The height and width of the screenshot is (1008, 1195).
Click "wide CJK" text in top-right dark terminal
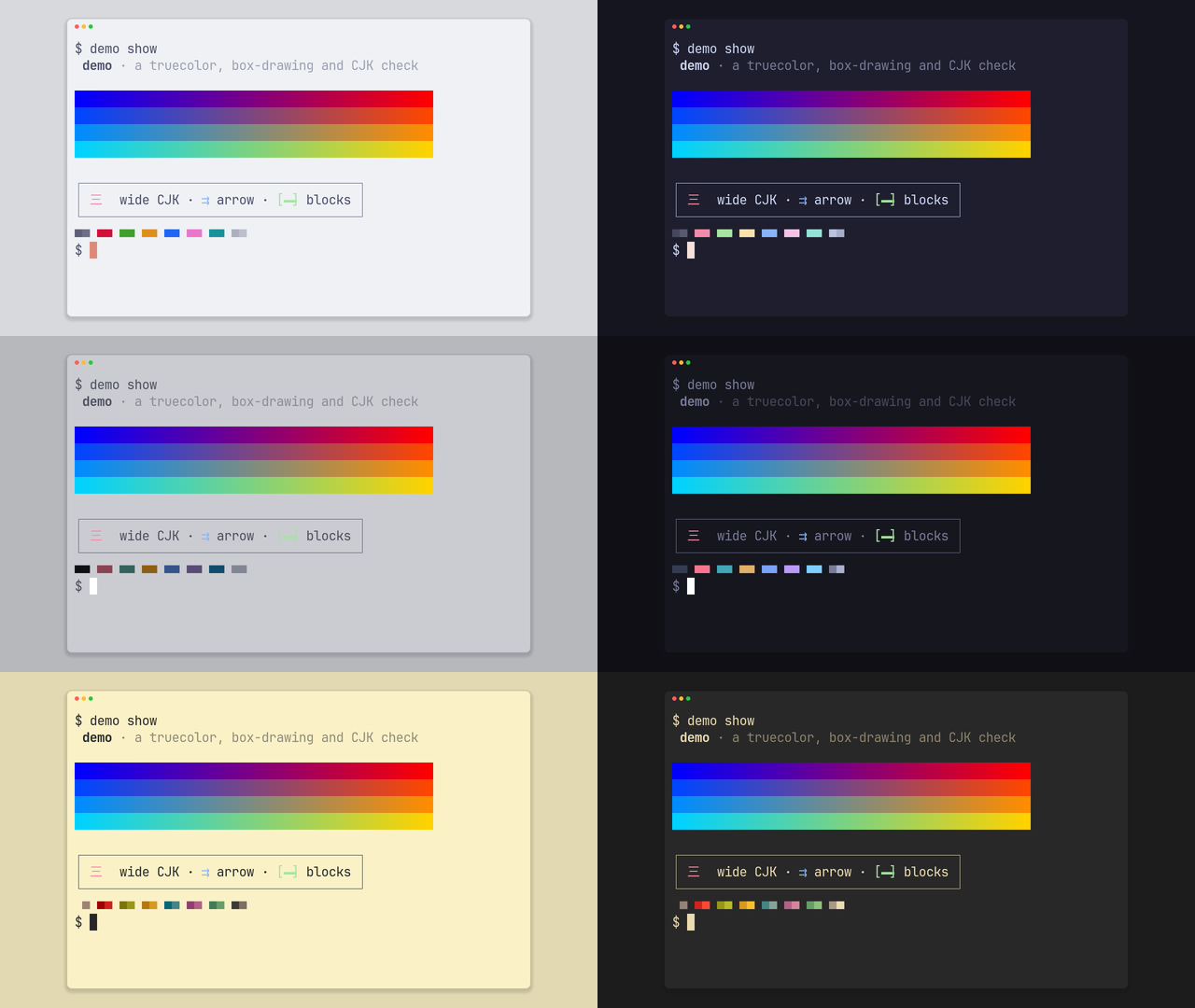[x=747, y=200]
